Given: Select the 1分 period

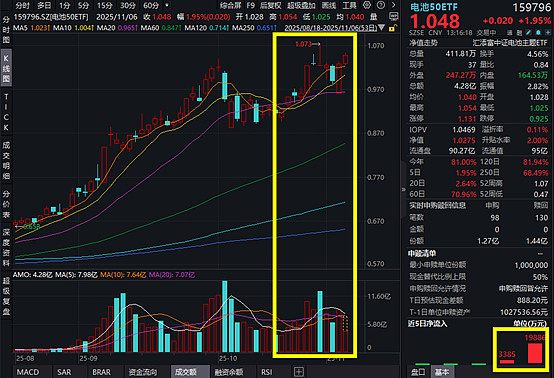Looking at the screenshot, I should [65, 5].
